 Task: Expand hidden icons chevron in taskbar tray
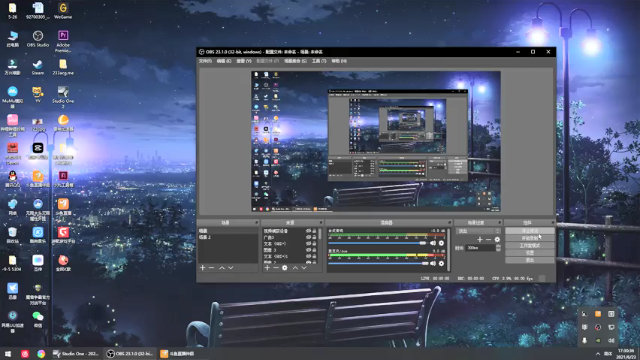[x=598, y=353]
